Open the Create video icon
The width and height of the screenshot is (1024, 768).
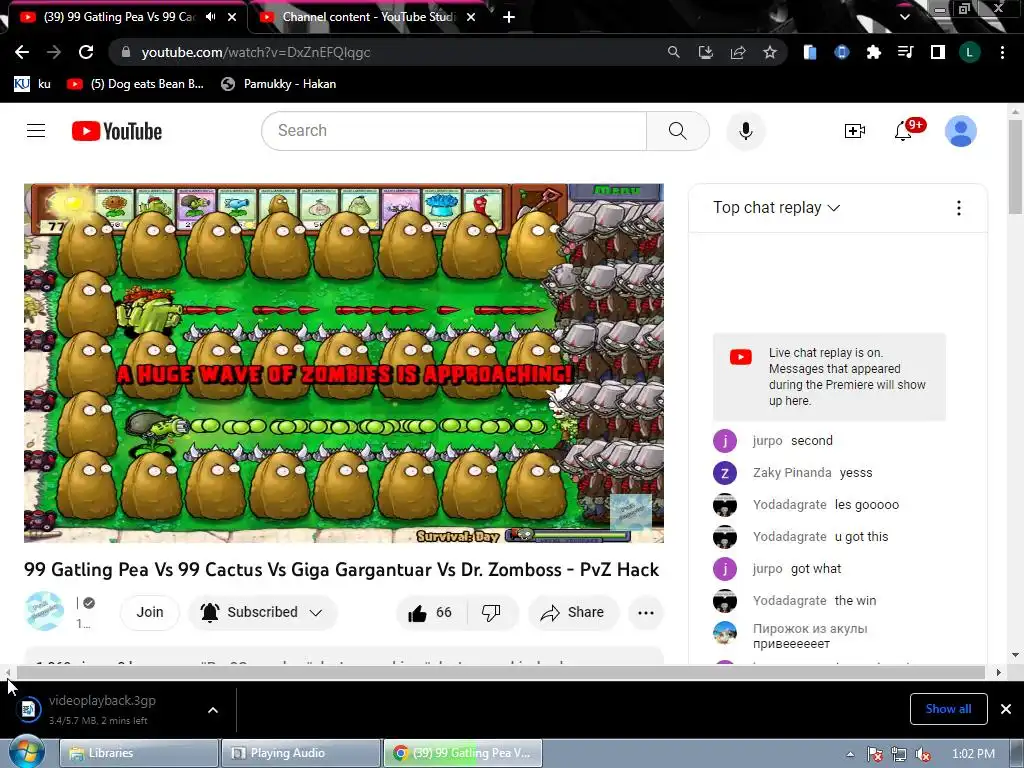pyautogui.click(x=854, y=131)
